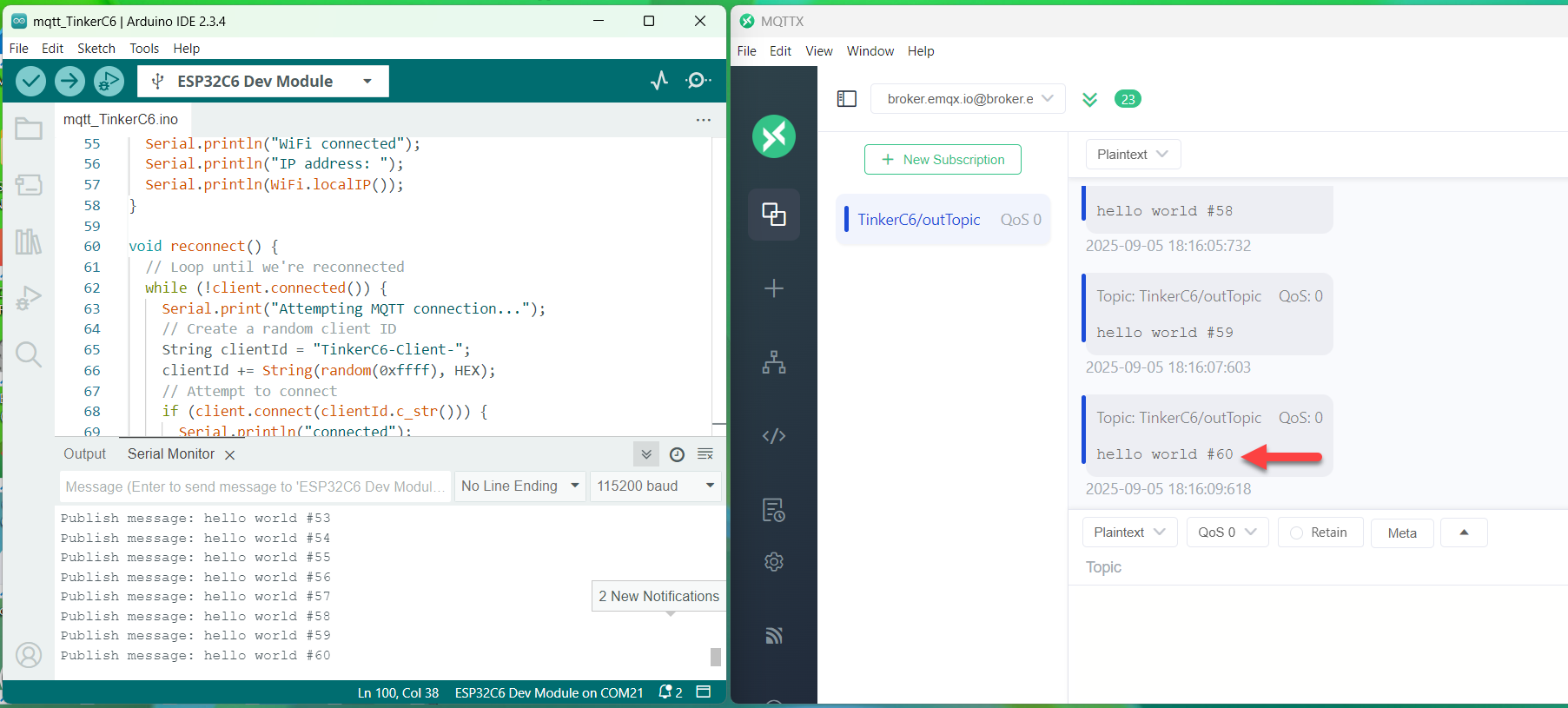This screenshot has height=708, width=1568.
Task: Open the MQTTX Window menu
Action: click(x=870, y=51)
